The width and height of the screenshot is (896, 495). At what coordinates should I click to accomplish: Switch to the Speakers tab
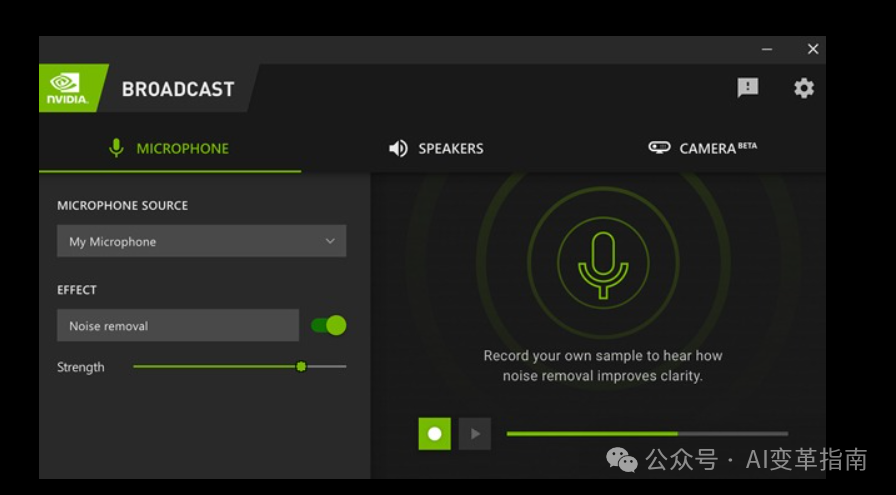coord(436,149)
